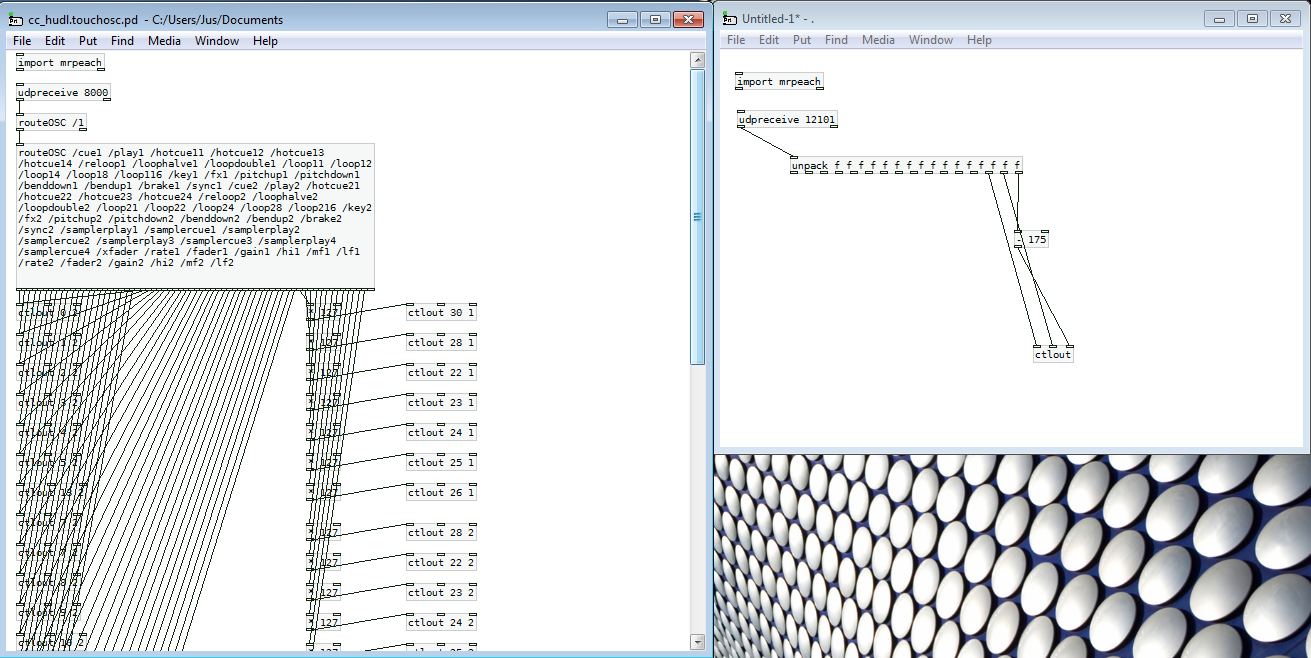
Task: Open the Find menu in cc_hudl window
Action: point(122,41)
